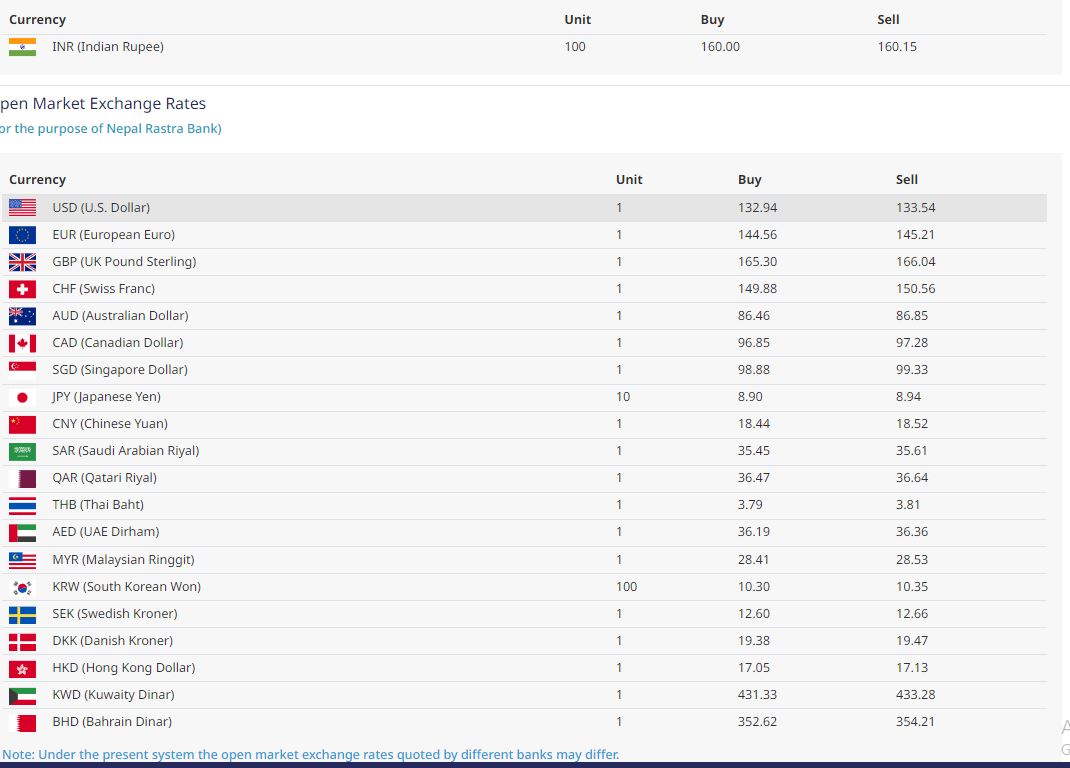Viewport: 1070px width, 768px height.
Task: Select the AUD (Australian Dollar) currency name
Action: tap(120, 316)
